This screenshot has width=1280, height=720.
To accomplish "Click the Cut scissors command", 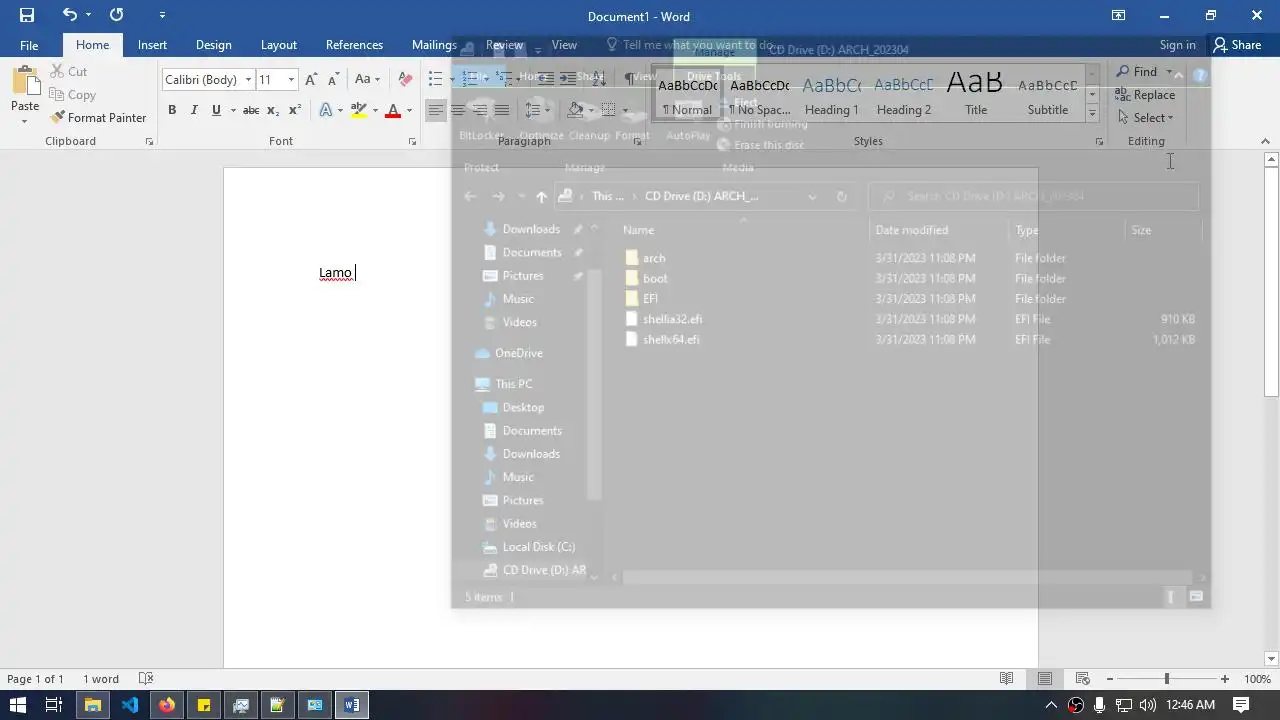I will coord(68,72).
